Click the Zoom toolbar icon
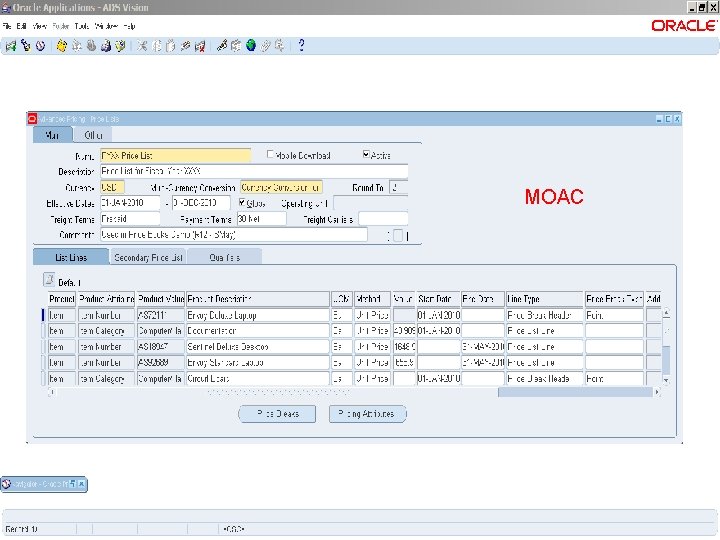The image size is (720, 540). pos(236,46)
